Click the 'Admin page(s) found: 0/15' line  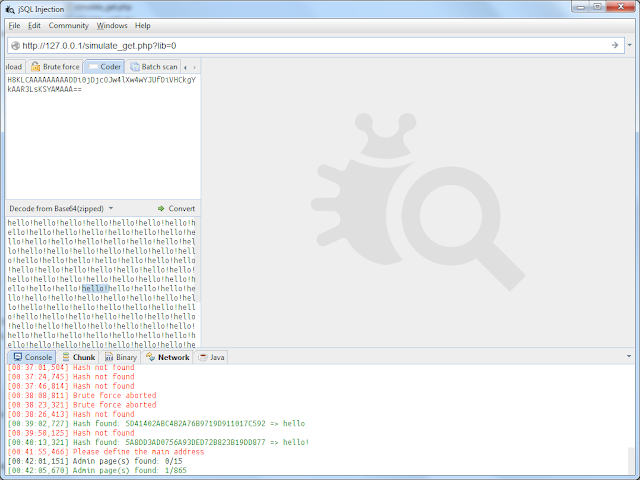pyautogui.click(x=95, y=461)
